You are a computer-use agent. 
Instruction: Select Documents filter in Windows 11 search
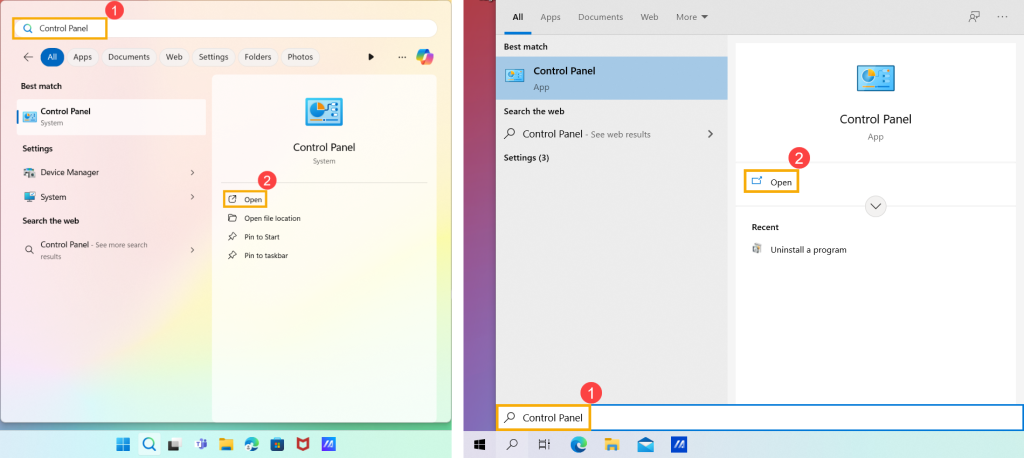tap(129, 57)
